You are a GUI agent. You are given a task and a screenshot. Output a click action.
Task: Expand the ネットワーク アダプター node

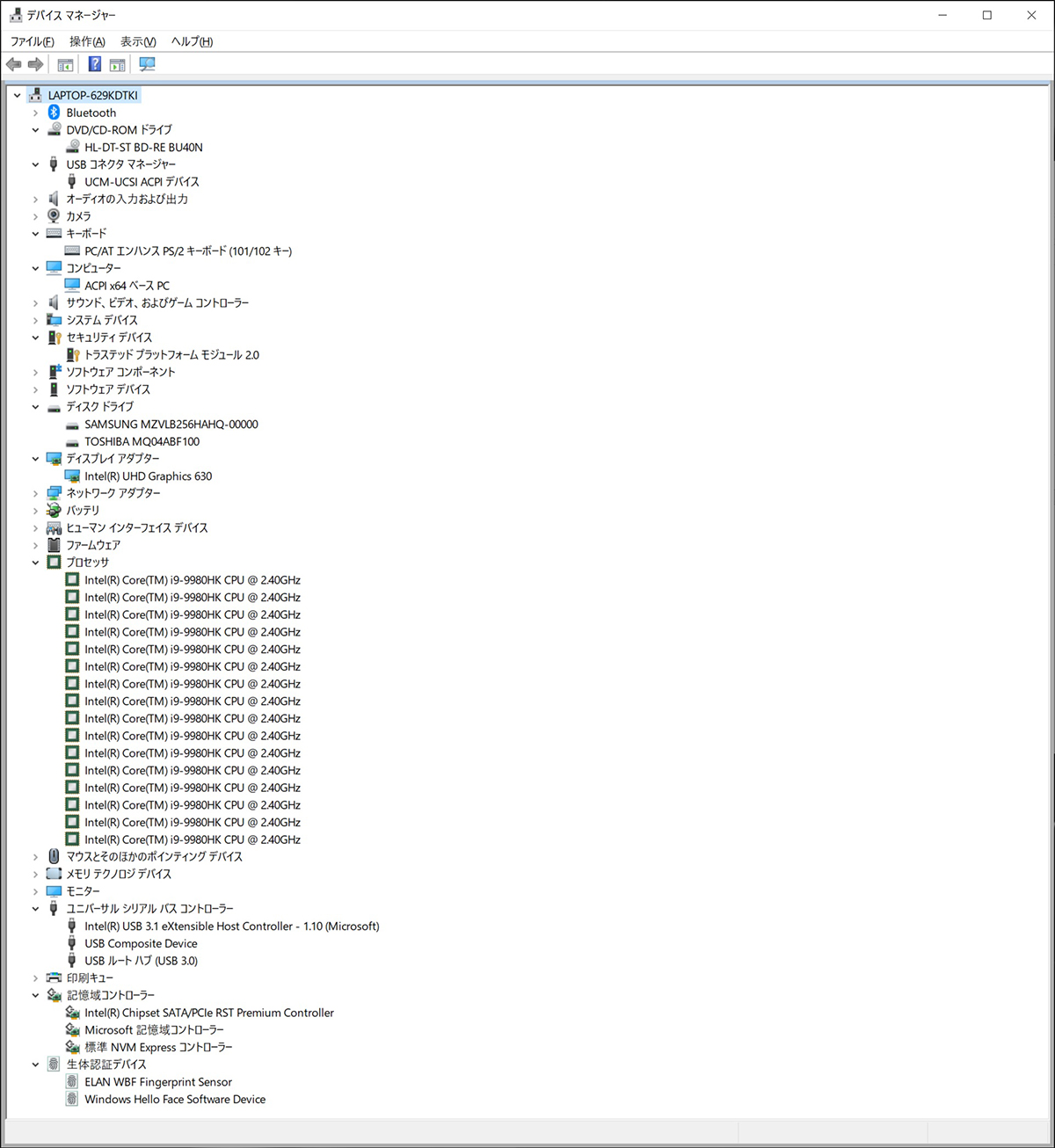pyautogui.click(x=35, y=493)
